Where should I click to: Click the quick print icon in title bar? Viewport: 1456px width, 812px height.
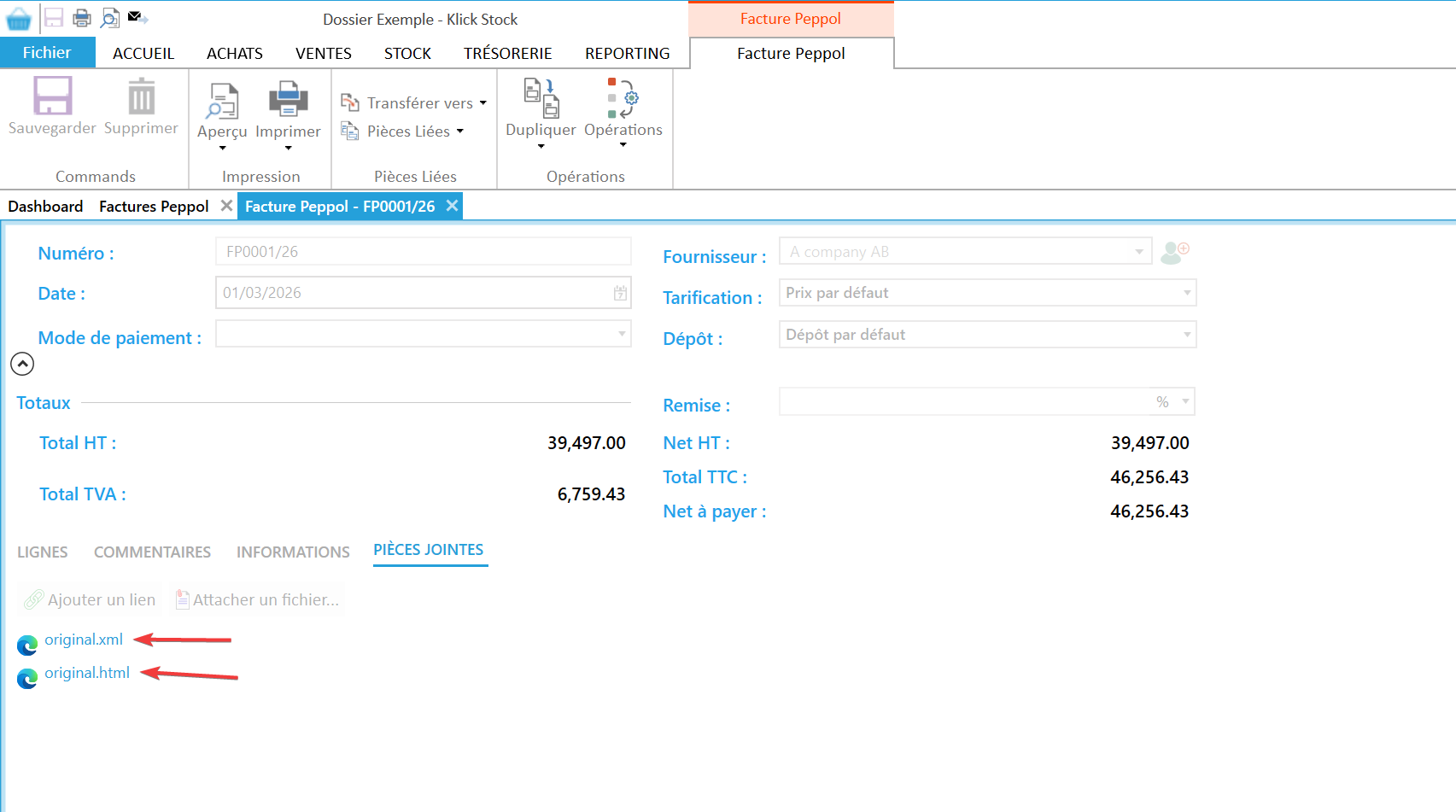click(x=81, y=18)
